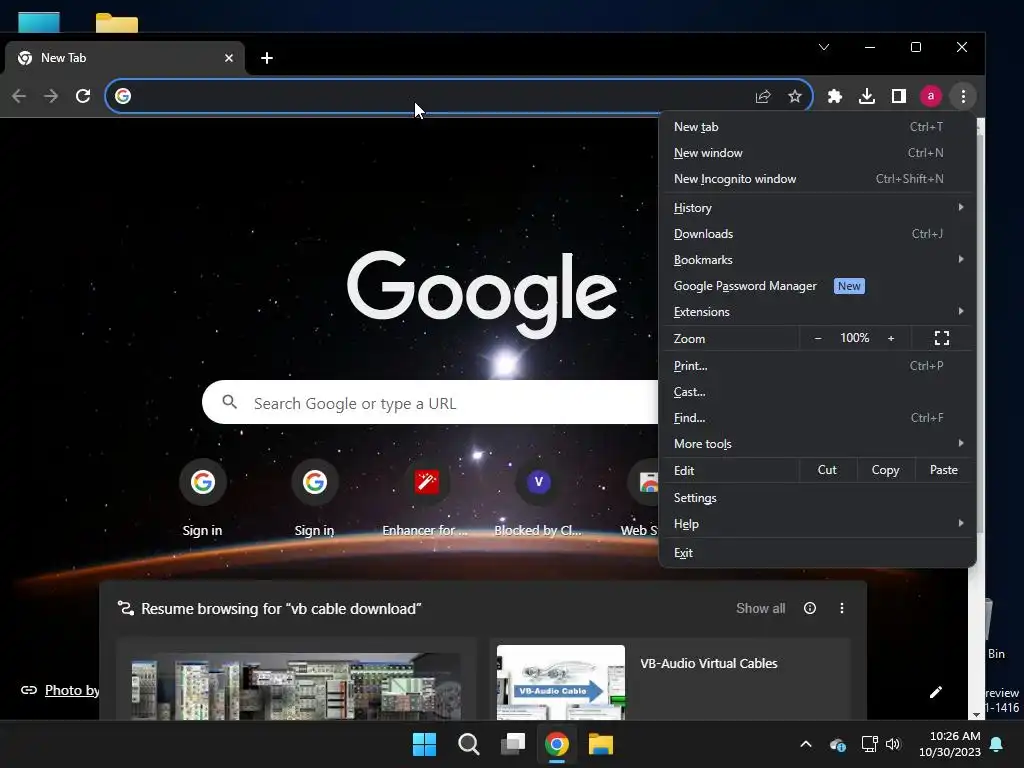Open Google Password Manager
The image size is (1024, 768).
point(818,286)
